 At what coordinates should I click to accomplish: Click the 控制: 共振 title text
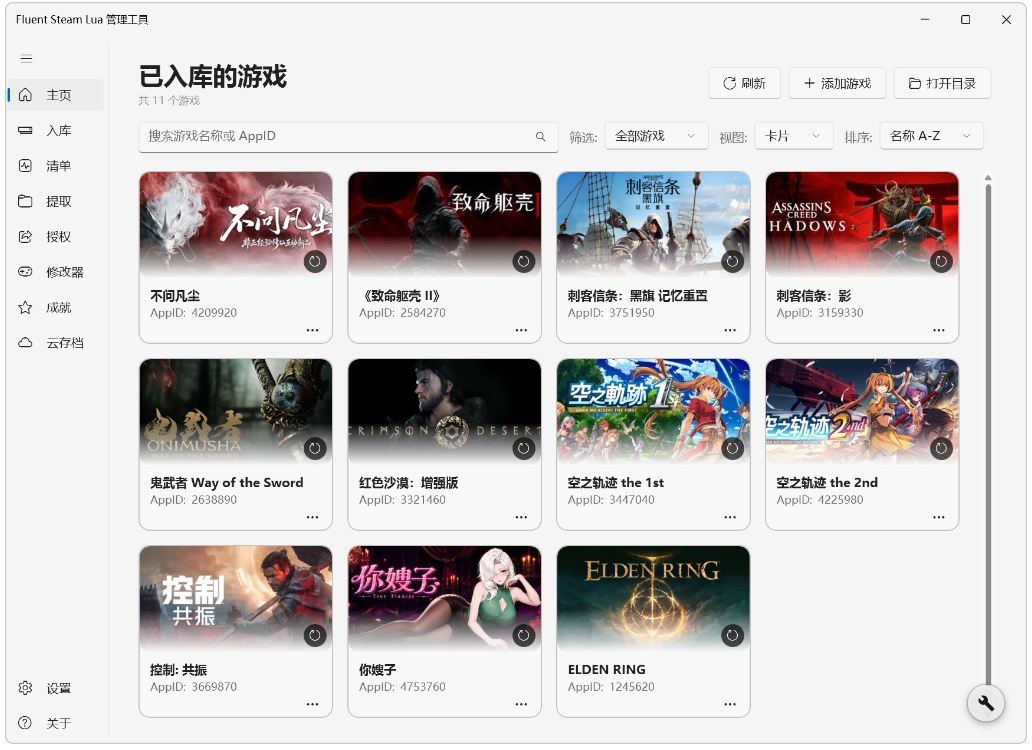click(178, 670)
